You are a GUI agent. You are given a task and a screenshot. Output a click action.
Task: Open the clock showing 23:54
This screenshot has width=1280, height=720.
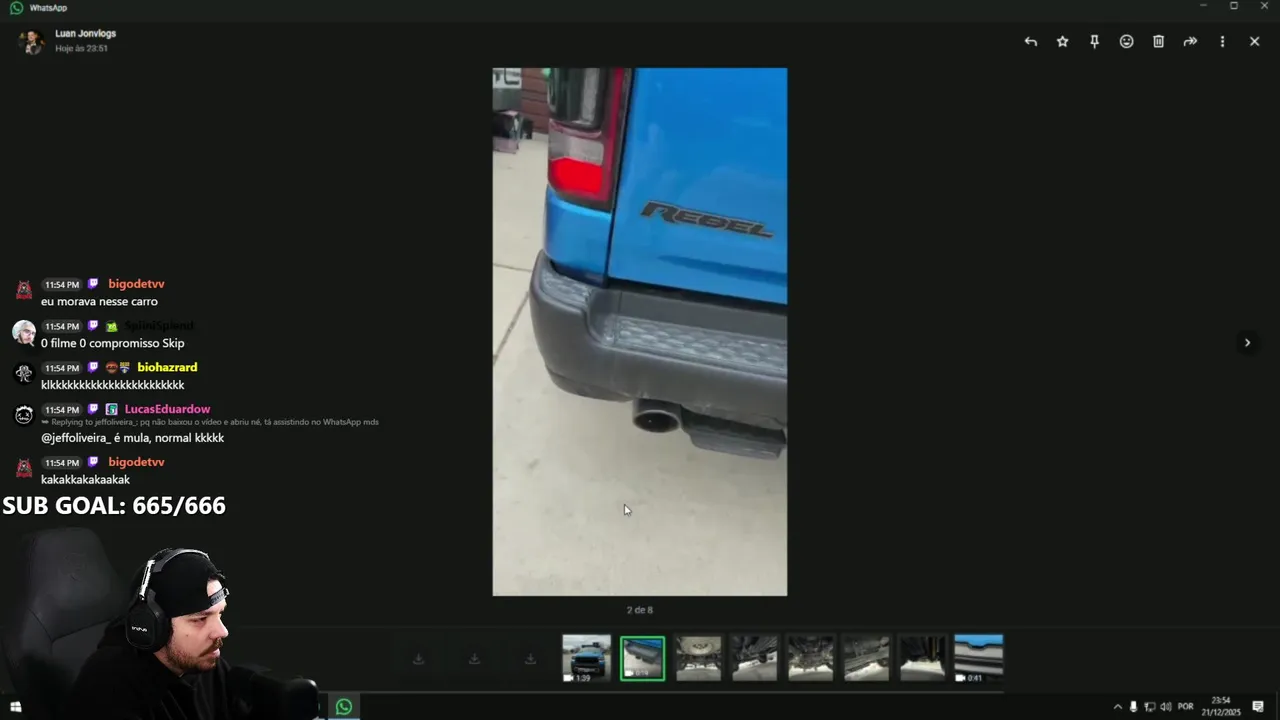1221,706
